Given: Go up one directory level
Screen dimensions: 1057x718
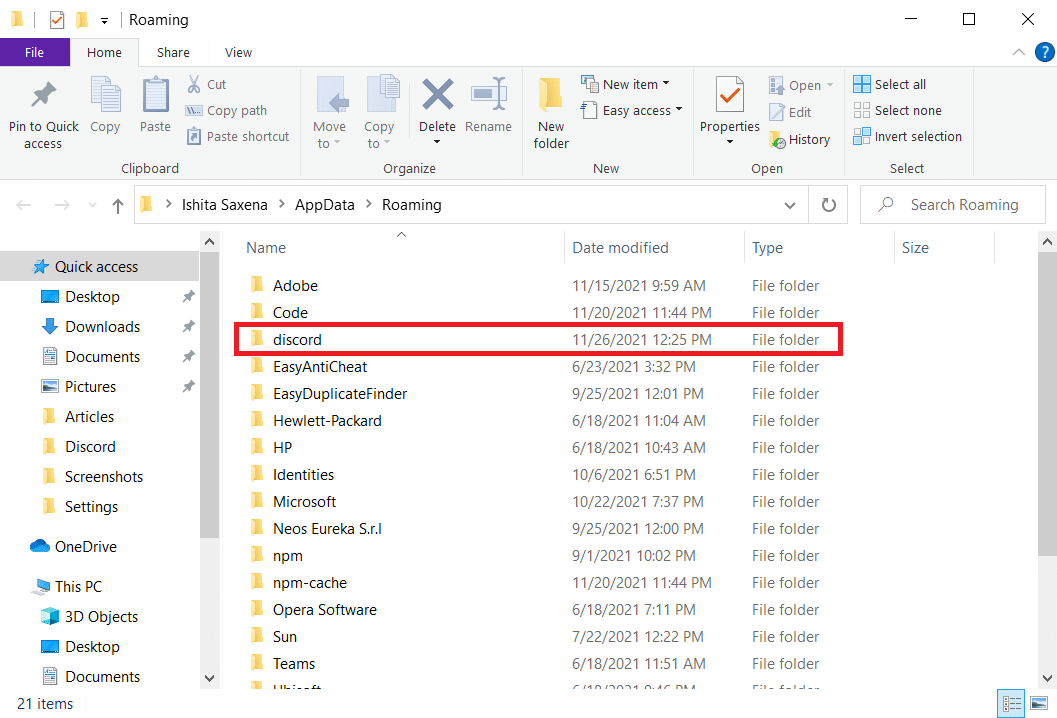Looking at the screenshot, I should coord(118,206).
